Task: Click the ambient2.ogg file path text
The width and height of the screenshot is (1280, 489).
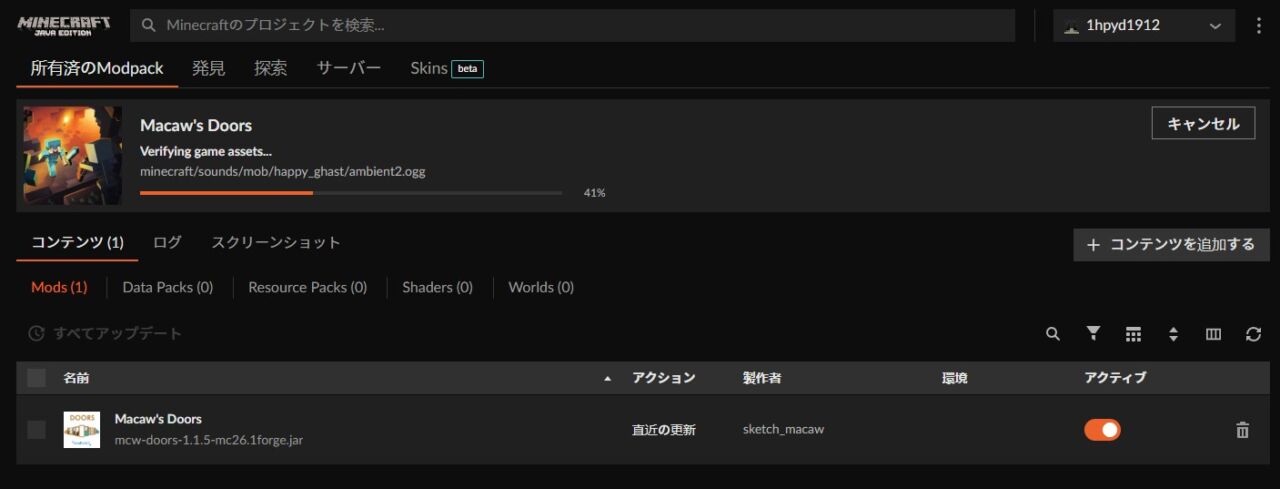Action: (283, 172)
